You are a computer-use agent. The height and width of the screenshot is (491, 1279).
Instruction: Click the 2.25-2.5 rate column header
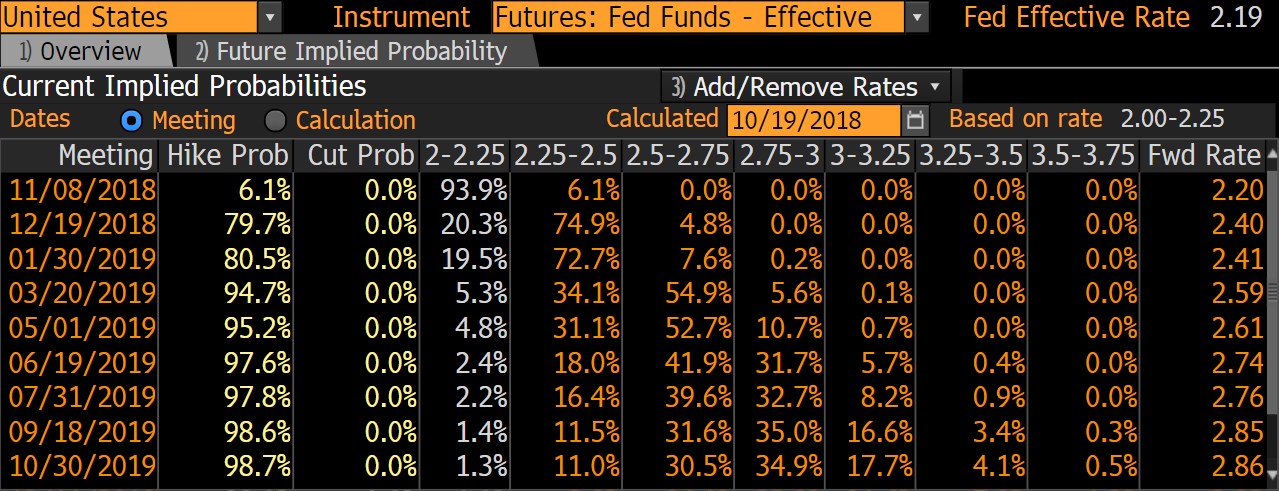566,155
